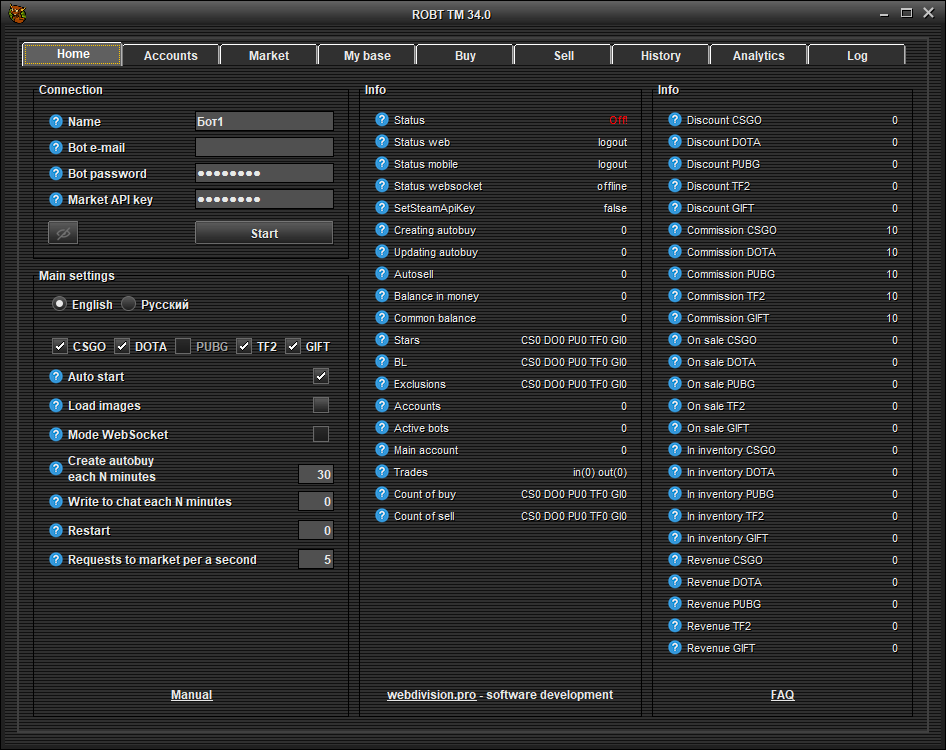Viewport: 946px width, 750px height.
Task: Click the Bot e-mail input field
Action: click(x=264, y=148)
